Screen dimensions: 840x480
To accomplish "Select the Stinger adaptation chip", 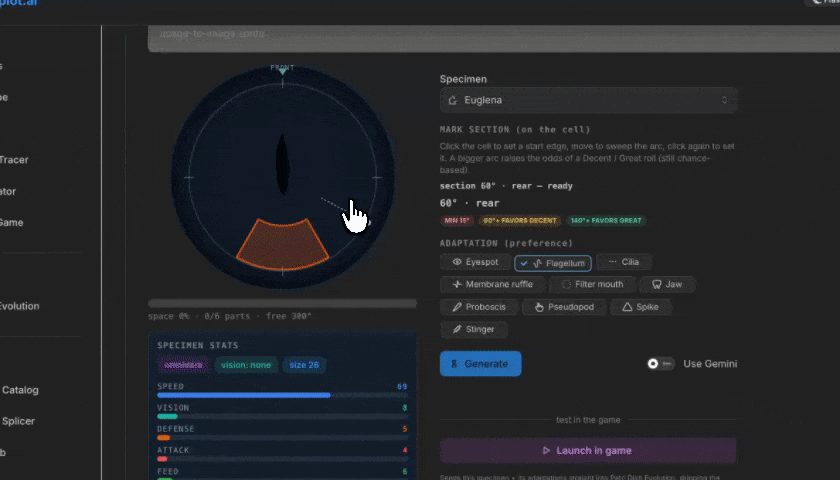I will coord(474,329).
